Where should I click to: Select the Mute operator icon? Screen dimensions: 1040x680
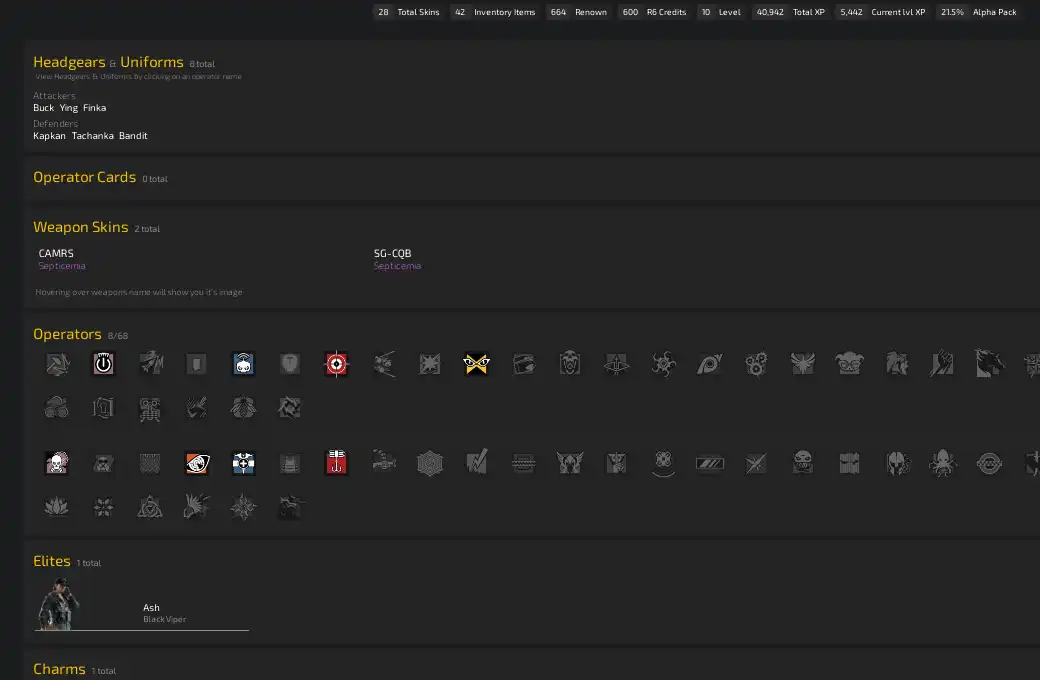(x=103, y=463)
